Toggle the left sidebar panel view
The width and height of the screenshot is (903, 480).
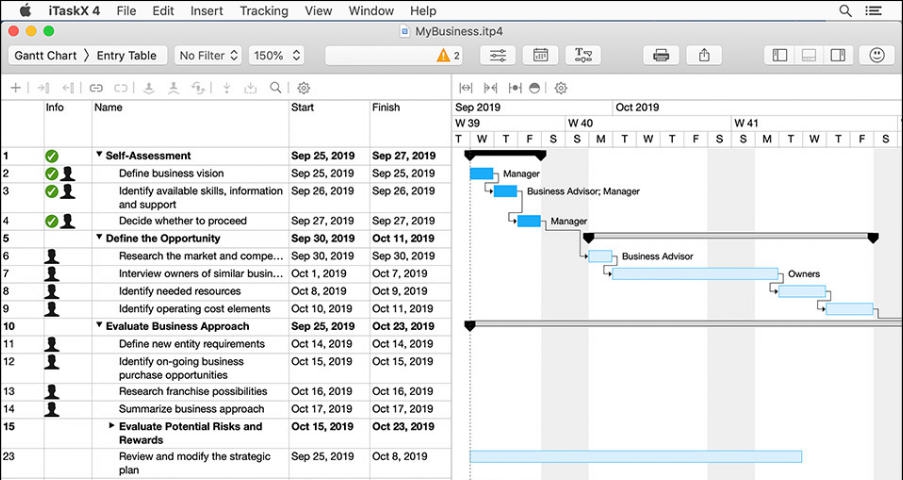pos(779,55)
